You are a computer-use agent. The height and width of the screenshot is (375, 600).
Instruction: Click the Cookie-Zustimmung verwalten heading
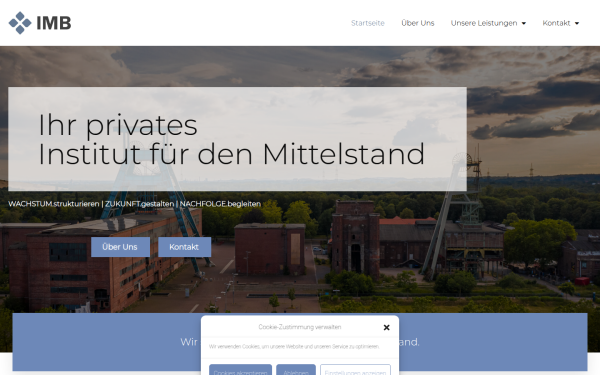[300, 327]
